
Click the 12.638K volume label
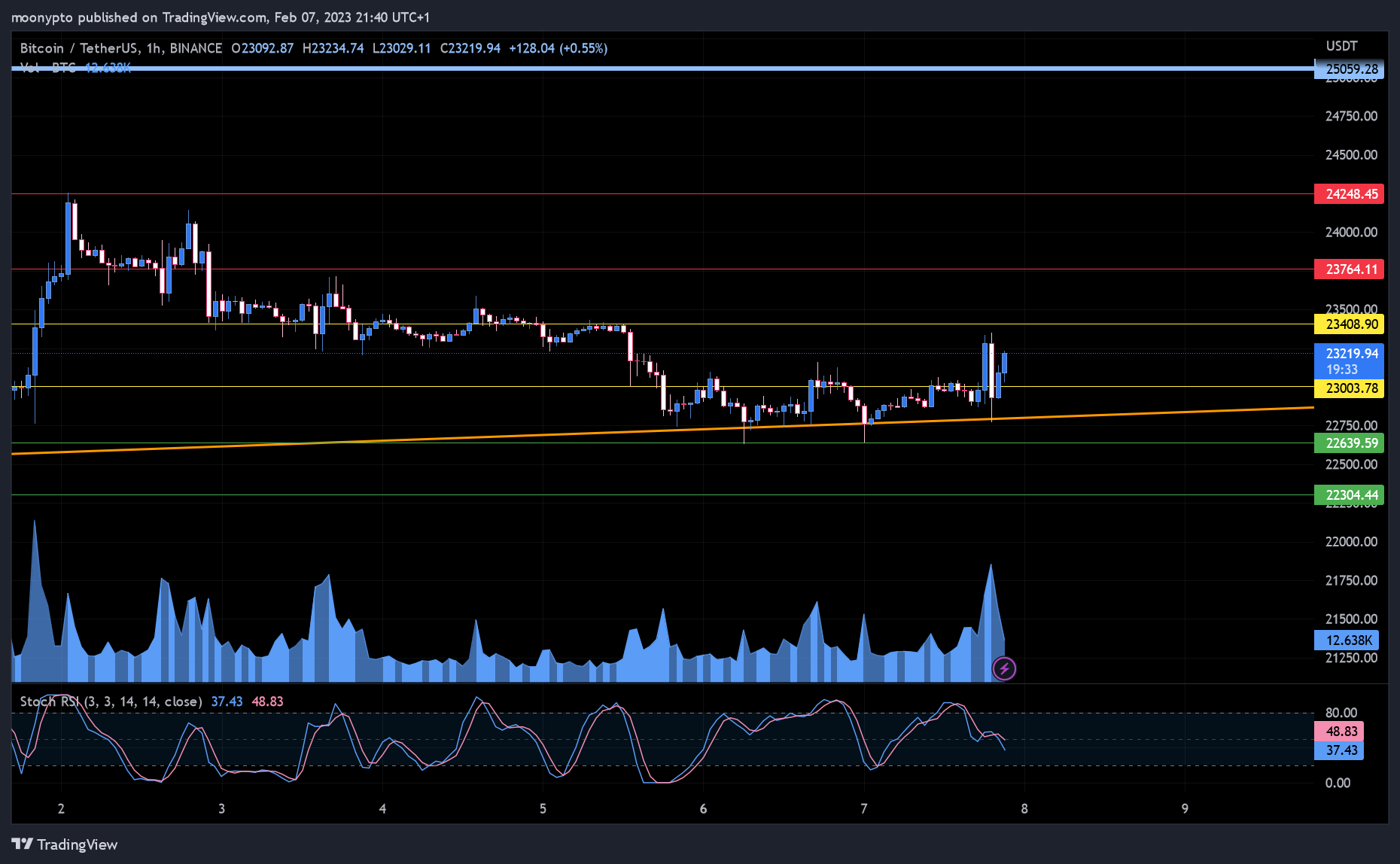click(x=1348, y=640)
